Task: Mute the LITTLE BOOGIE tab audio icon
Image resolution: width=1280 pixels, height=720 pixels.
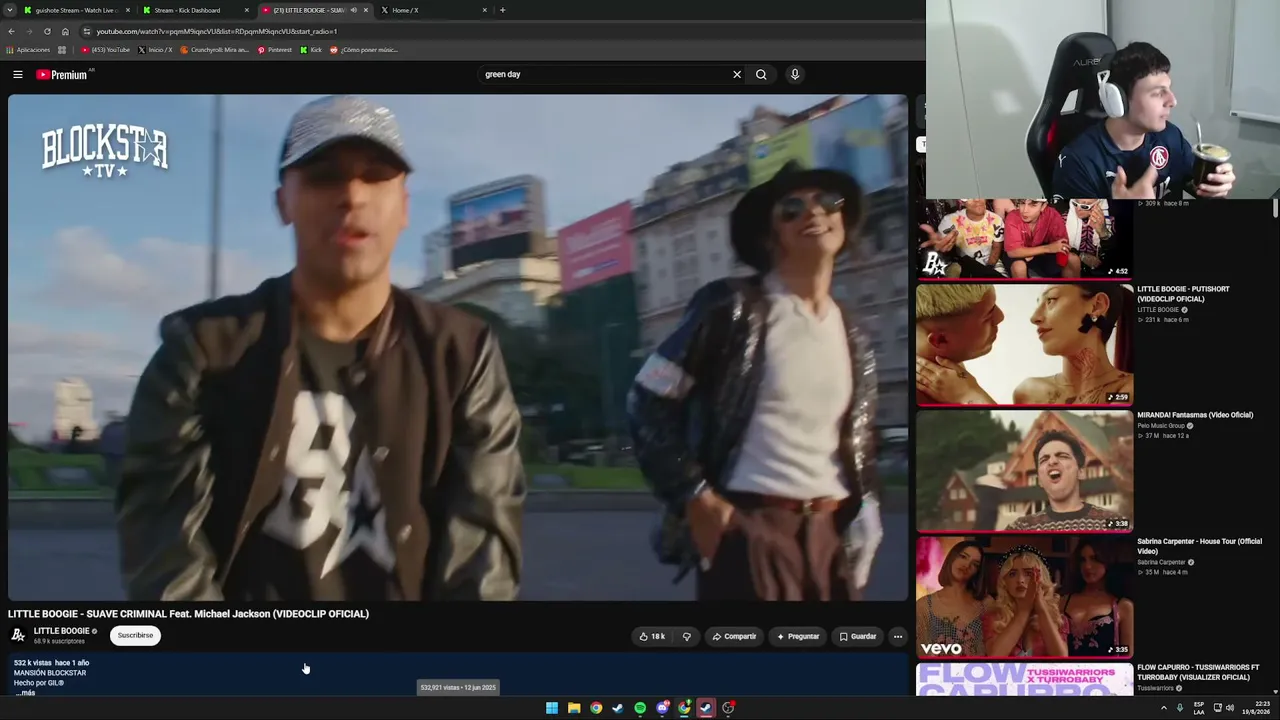Action: click(353, 10)
